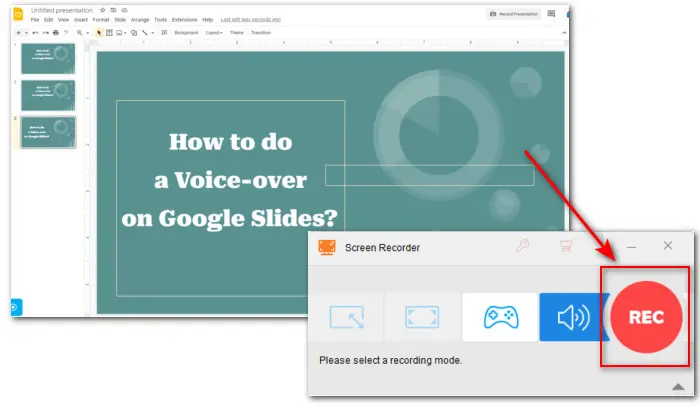This screenshot has width=700, height=407.
Task: Click the Transition toolbar button
Action: tap(261, 33)
